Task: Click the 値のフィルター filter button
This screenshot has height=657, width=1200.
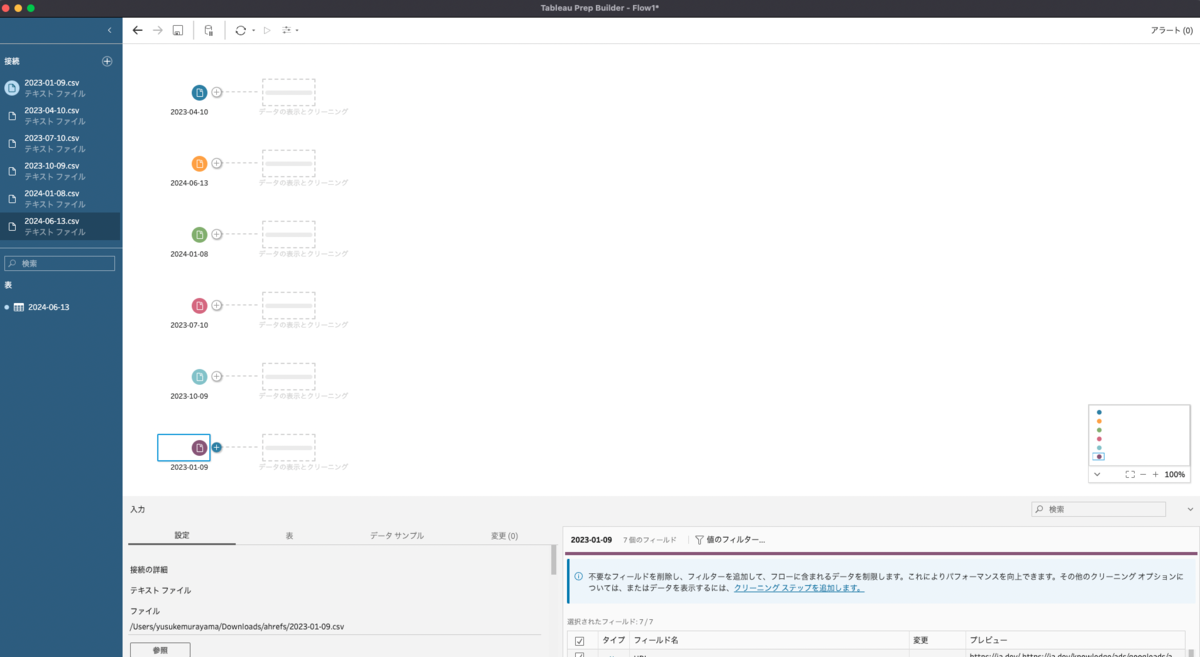Action: tap(730, 540)
